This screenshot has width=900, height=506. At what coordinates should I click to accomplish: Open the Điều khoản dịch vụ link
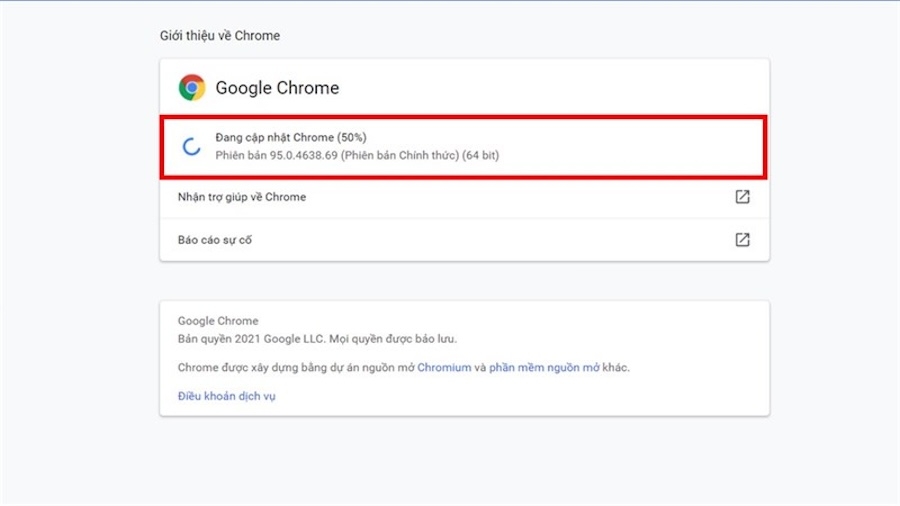tap(227, 396)
